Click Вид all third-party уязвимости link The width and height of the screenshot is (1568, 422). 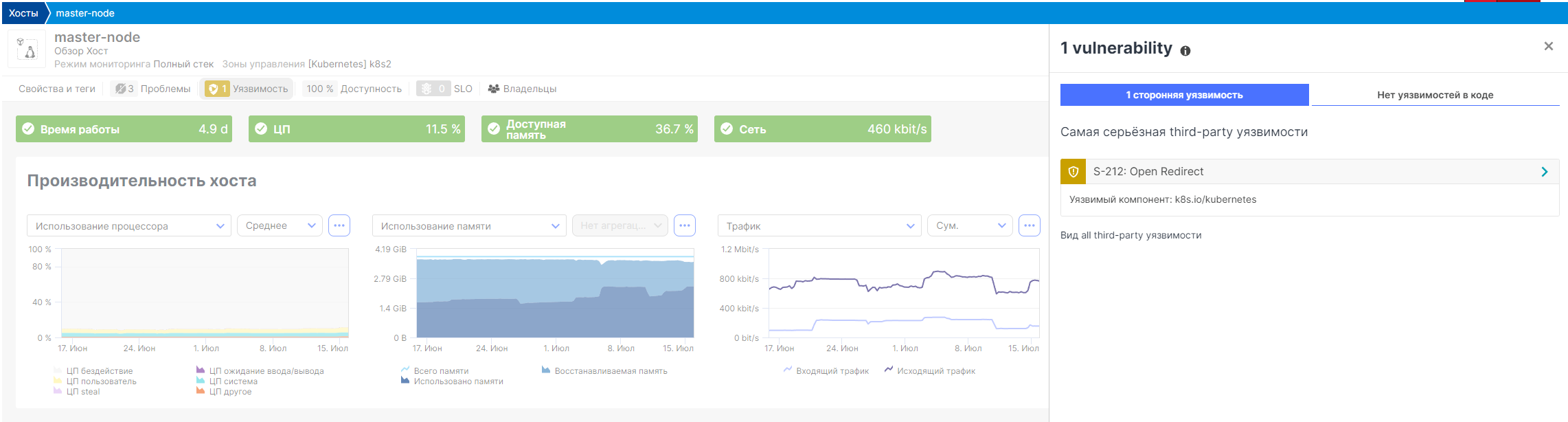pyautogui.click(x=1130, y=235)
